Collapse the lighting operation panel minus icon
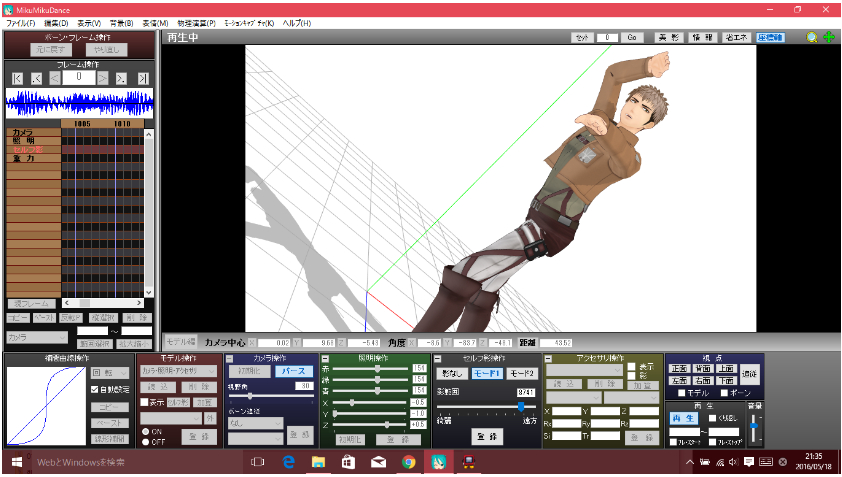This screenshot has width=842, height=477. [x=325, y=358]
